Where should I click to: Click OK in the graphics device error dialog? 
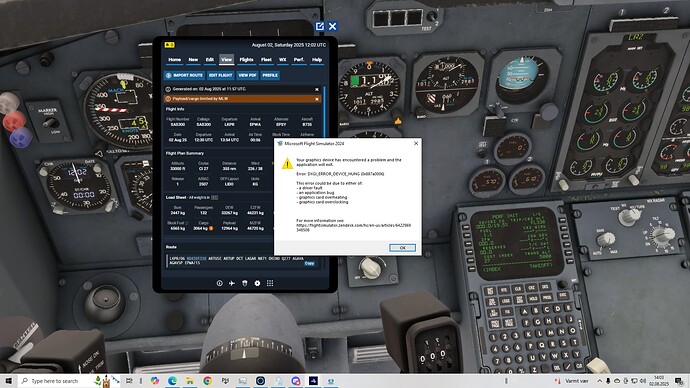(402, 248)
